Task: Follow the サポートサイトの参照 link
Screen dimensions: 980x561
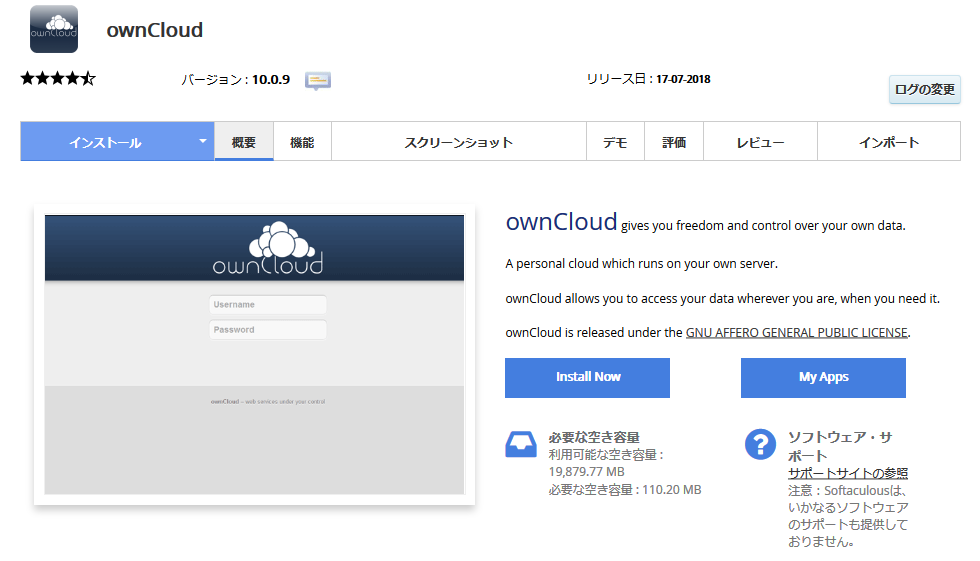Action: click(x=847, y=473)
